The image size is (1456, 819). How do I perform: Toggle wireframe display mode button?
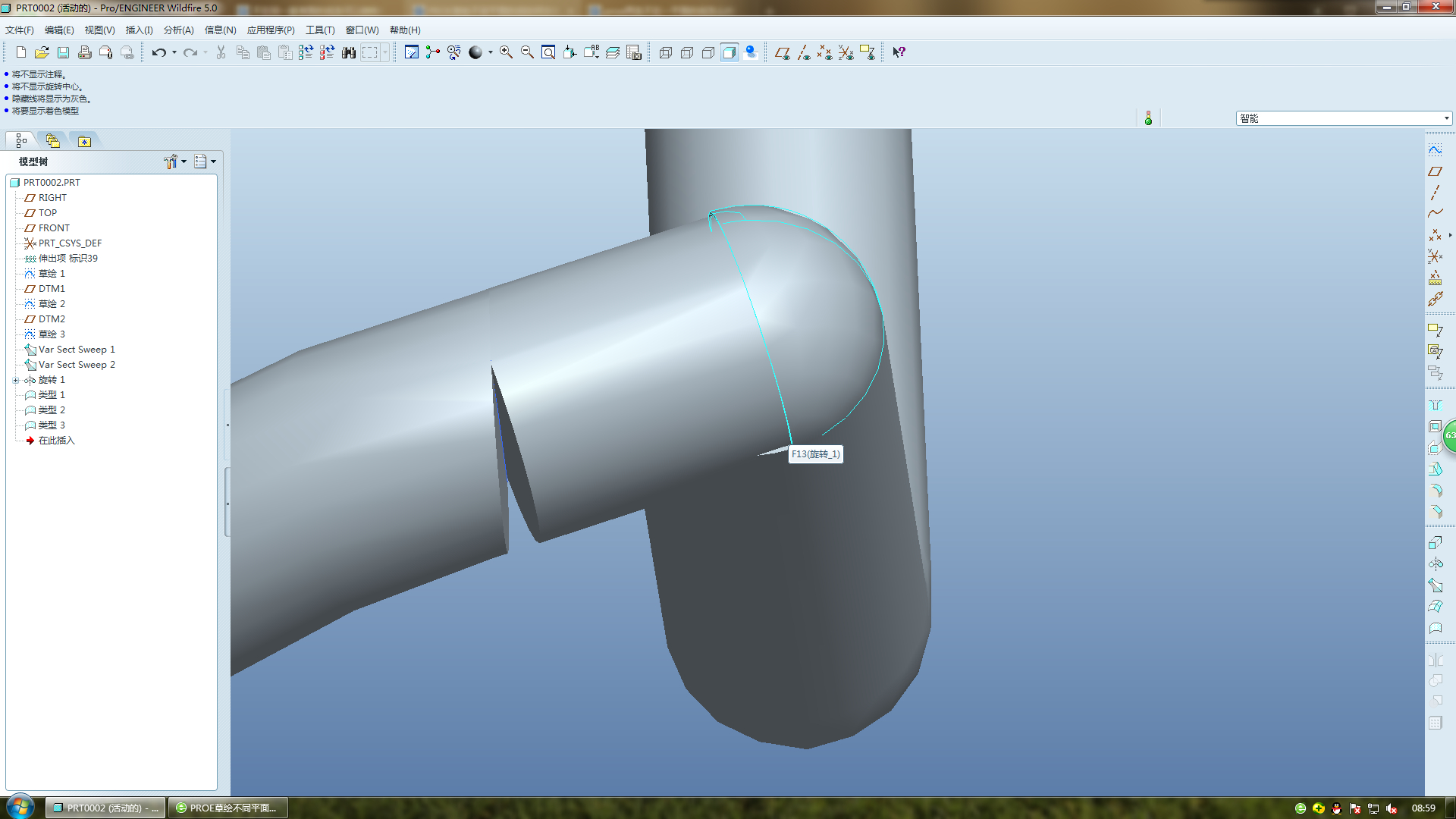tap(665, 52)
